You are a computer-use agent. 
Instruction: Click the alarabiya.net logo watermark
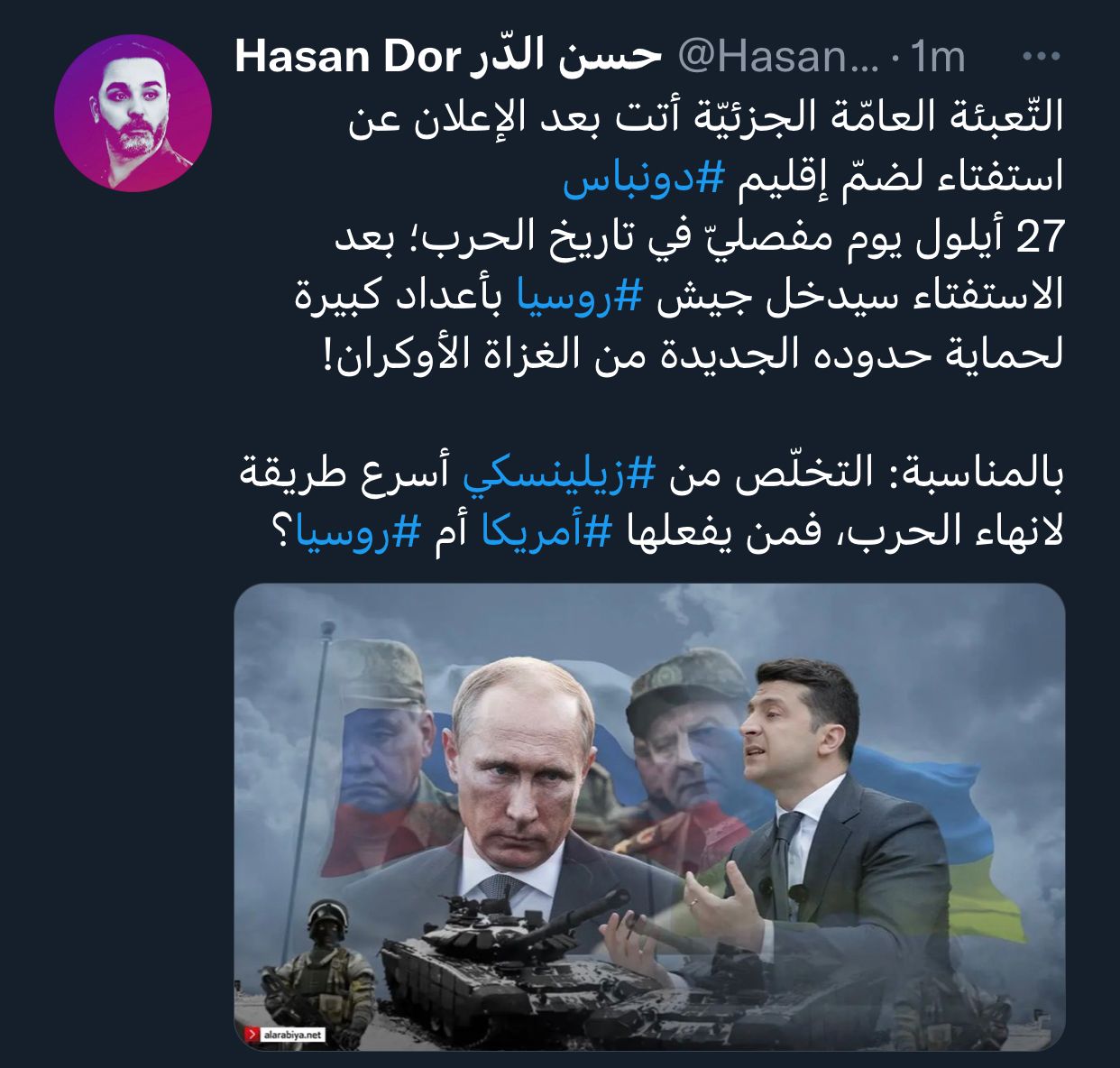[x=286, y=1035]
